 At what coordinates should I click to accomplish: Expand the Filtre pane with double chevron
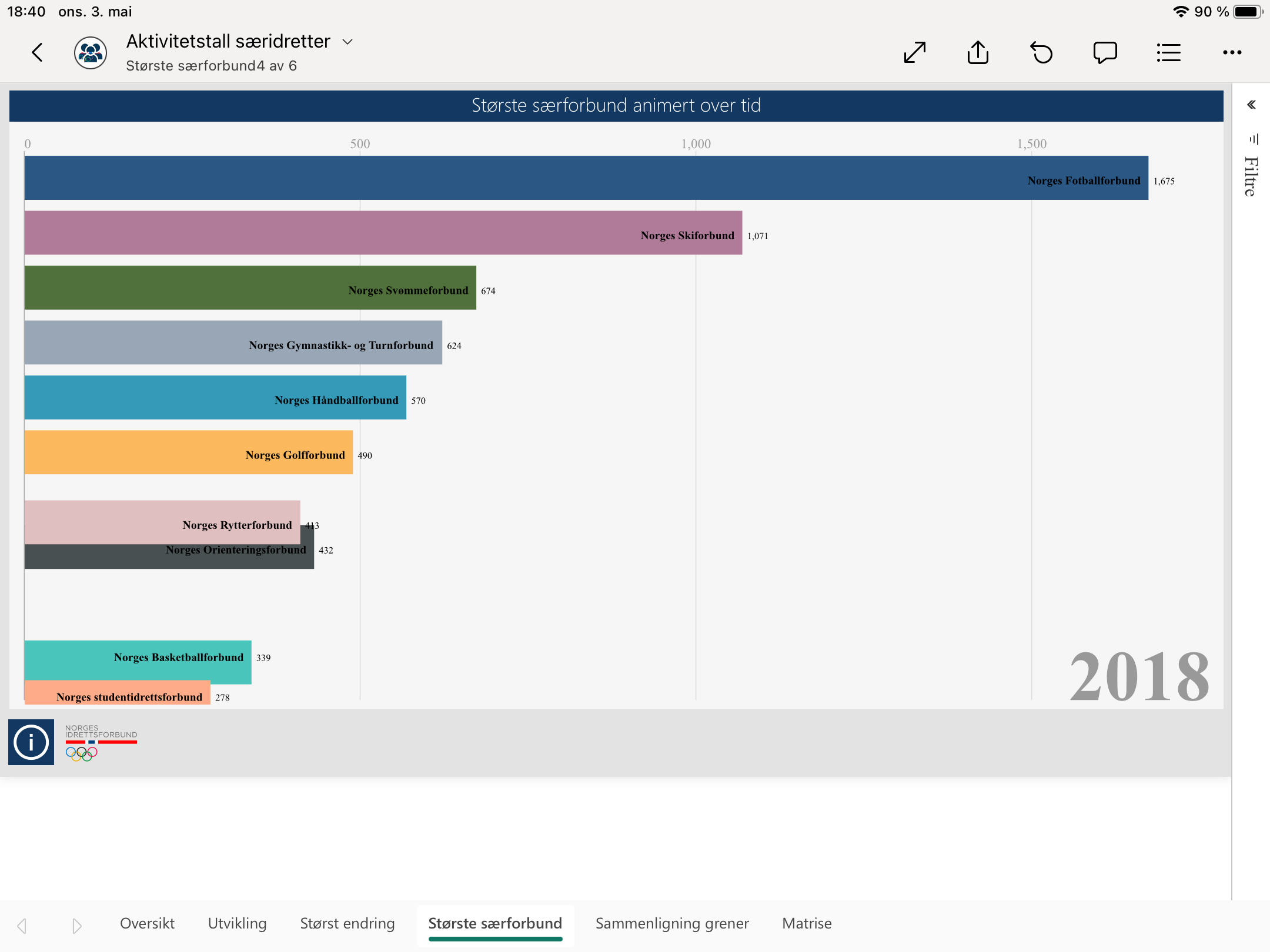pyautogui.click(x=1251, y=105)
